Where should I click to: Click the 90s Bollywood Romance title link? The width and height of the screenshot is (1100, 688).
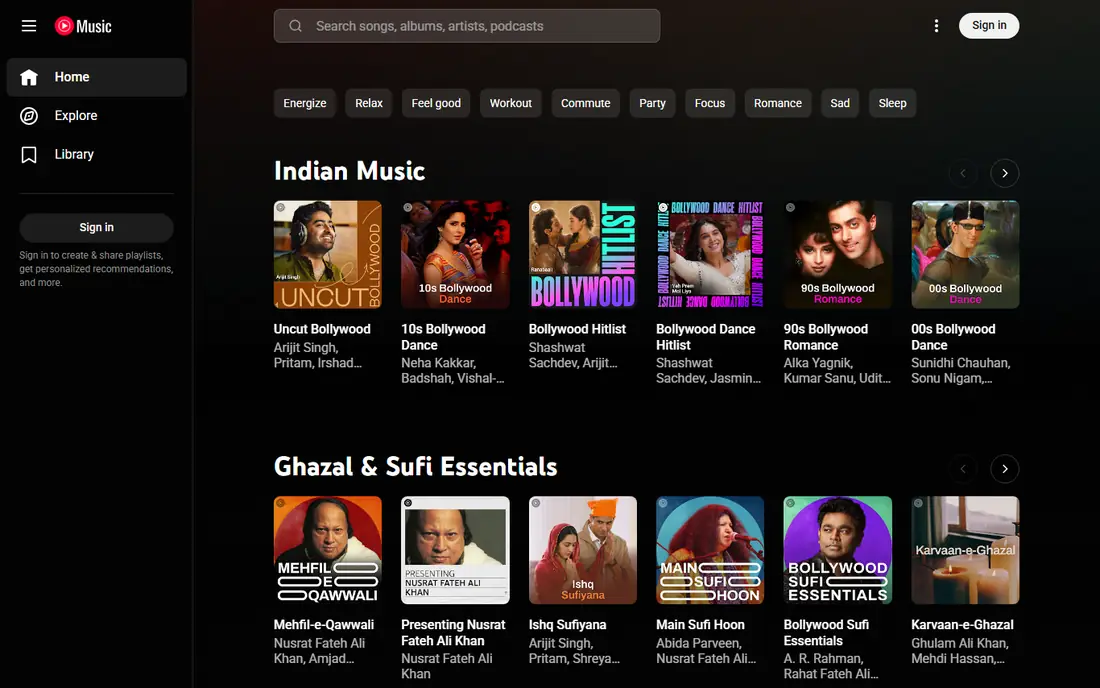tap(826, 337)
